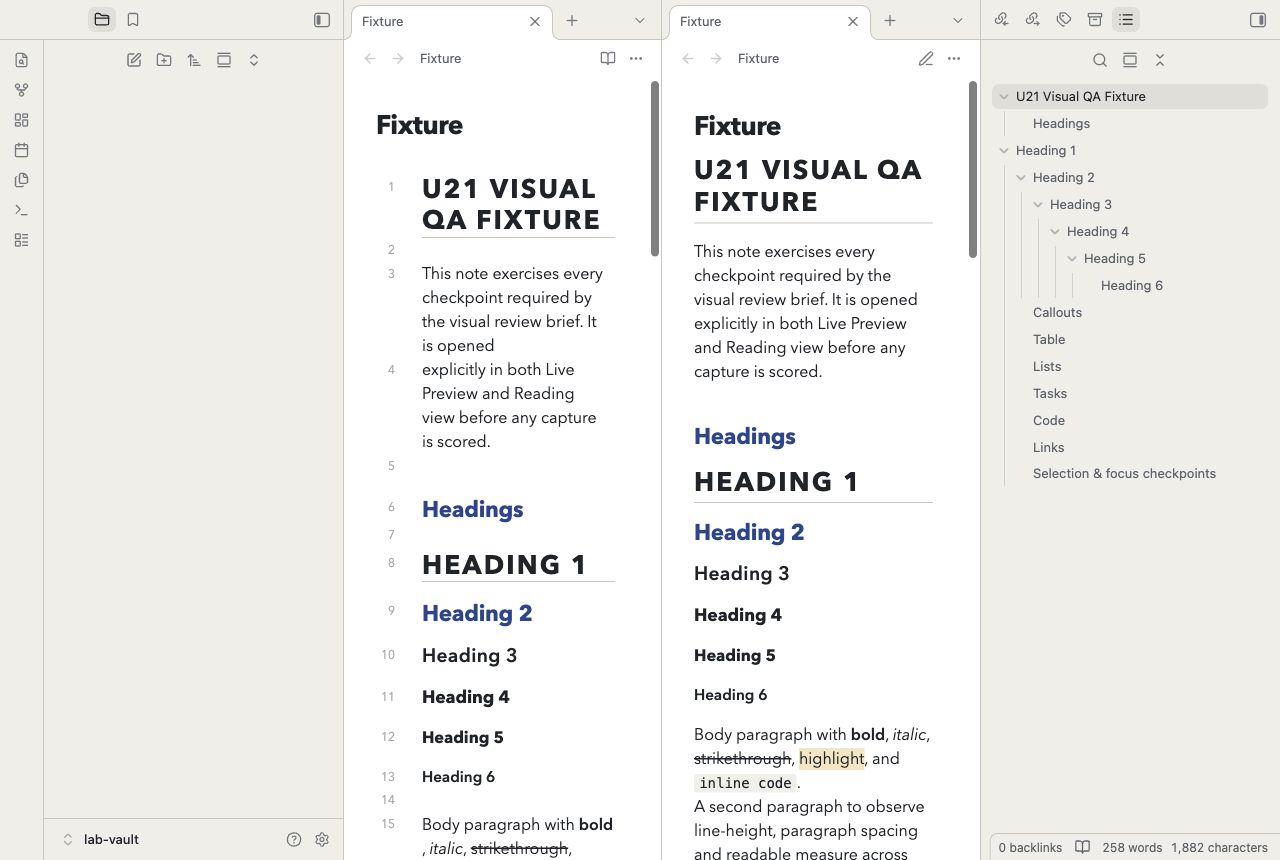
Task: Collapse the Heading 3 outline node
Action: click(1038, 205)
